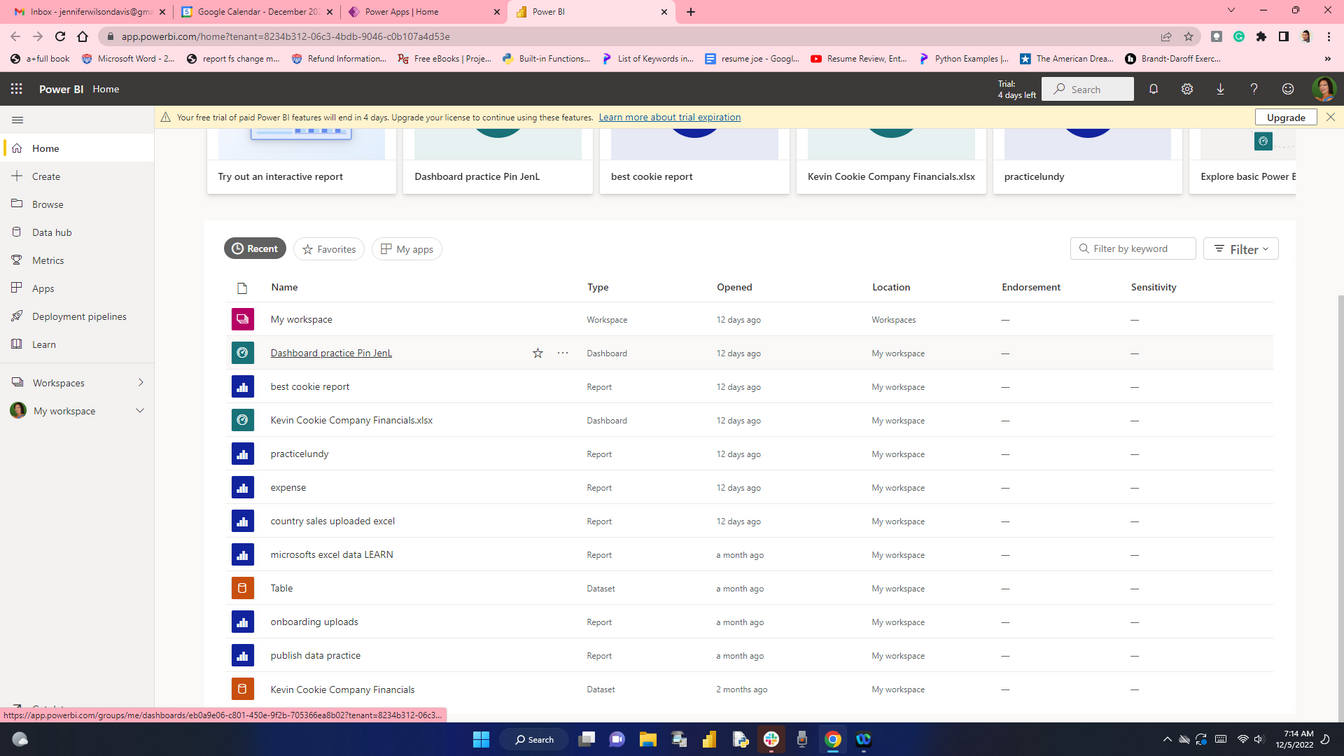This screenshot has height=756, width=1344.
Task: Open the expense report
Action: coord(288,488)
